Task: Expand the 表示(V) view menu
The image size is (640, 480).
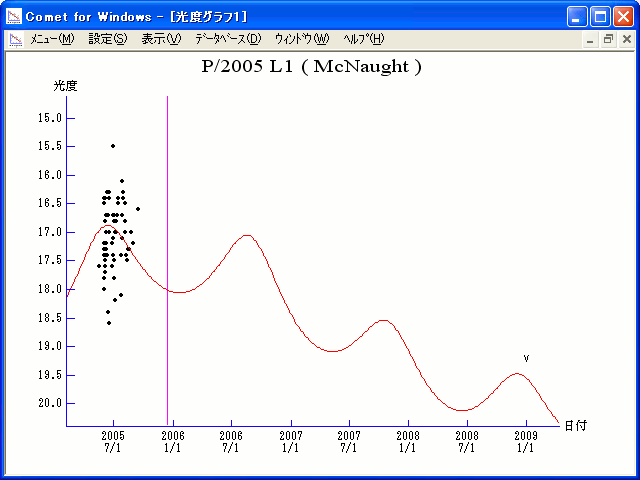Action: pos(161,39)
